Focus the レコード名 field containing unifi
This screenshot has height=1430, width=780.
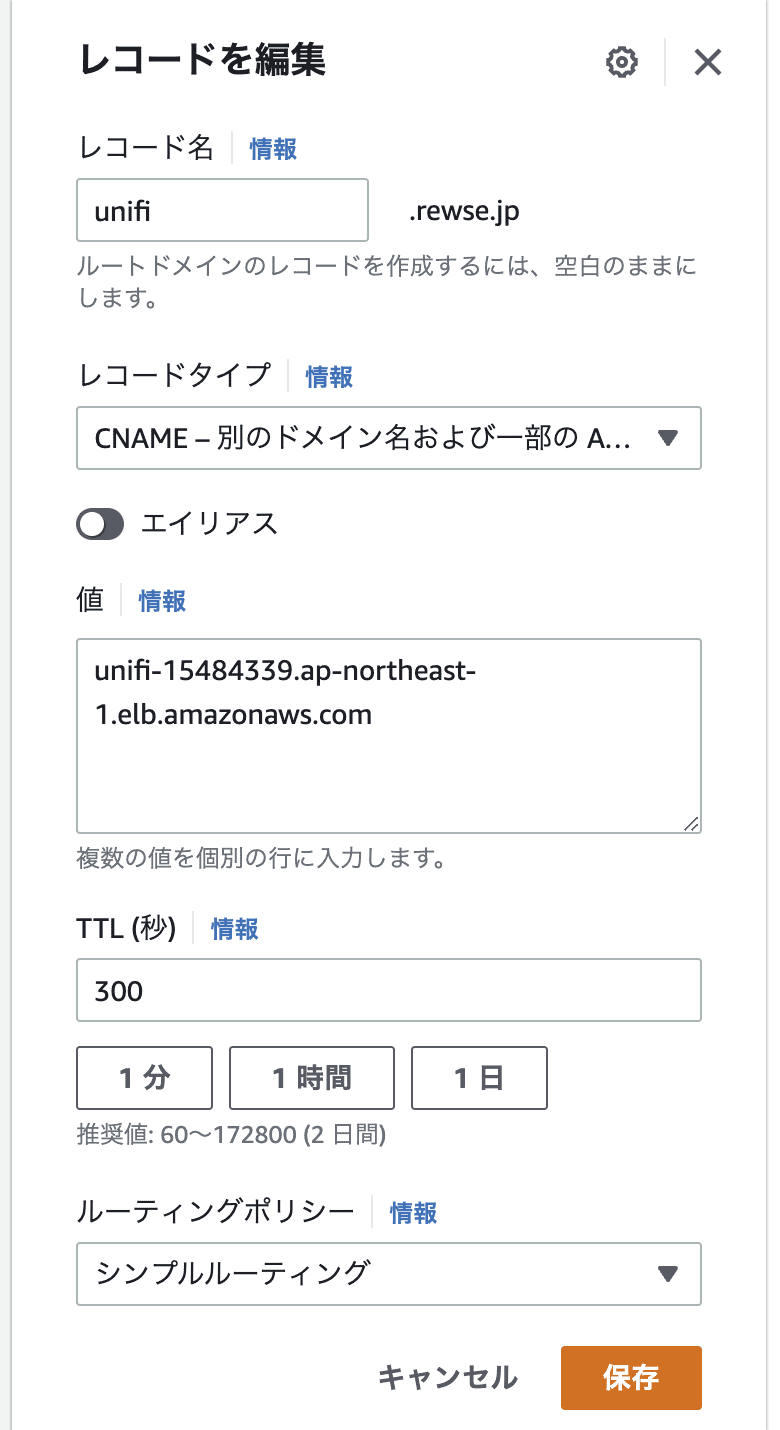(222, 210)
